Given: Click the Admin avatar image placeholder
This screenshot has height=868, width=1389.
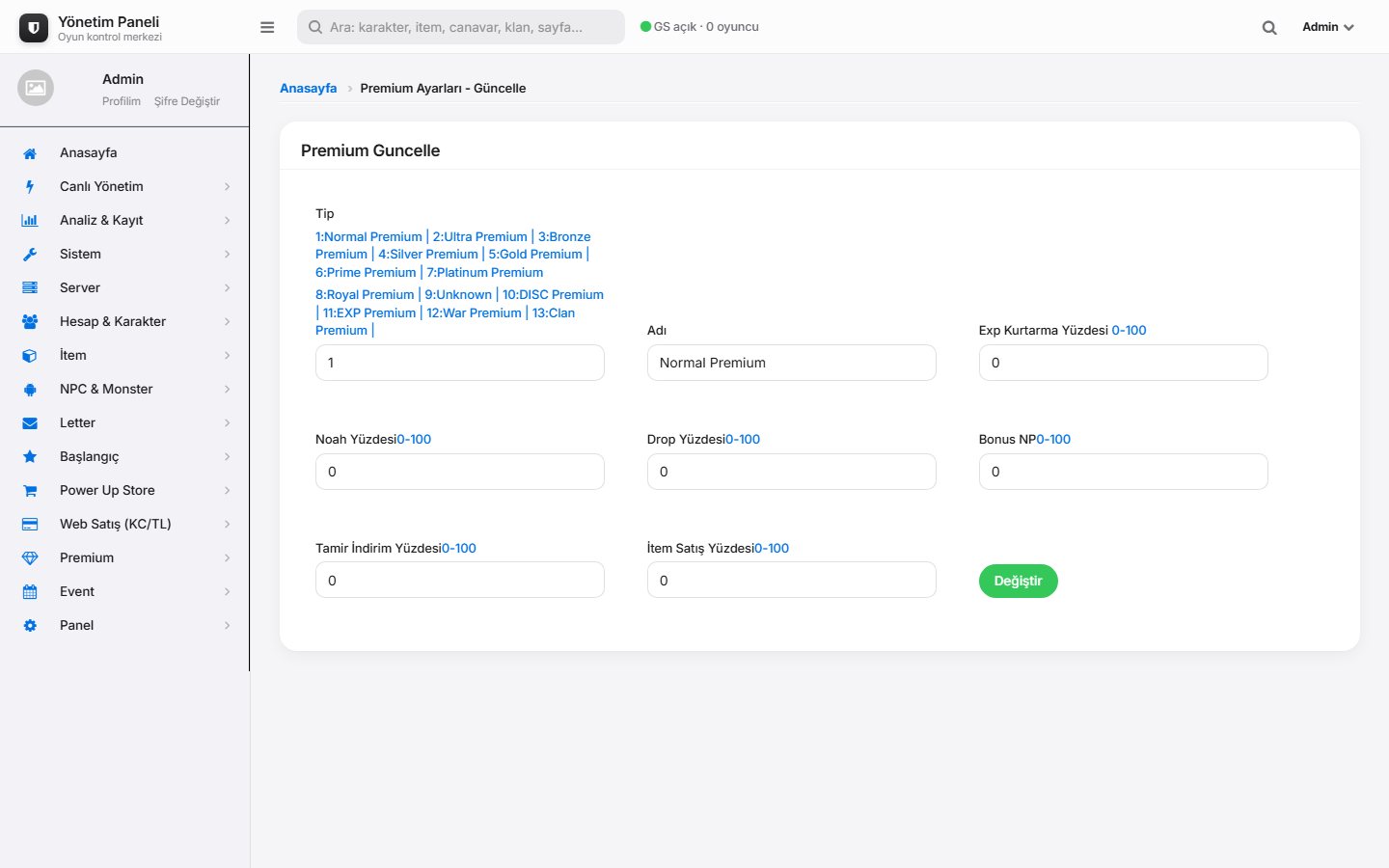Looking at the screenshot, I should tap(36, 88).
